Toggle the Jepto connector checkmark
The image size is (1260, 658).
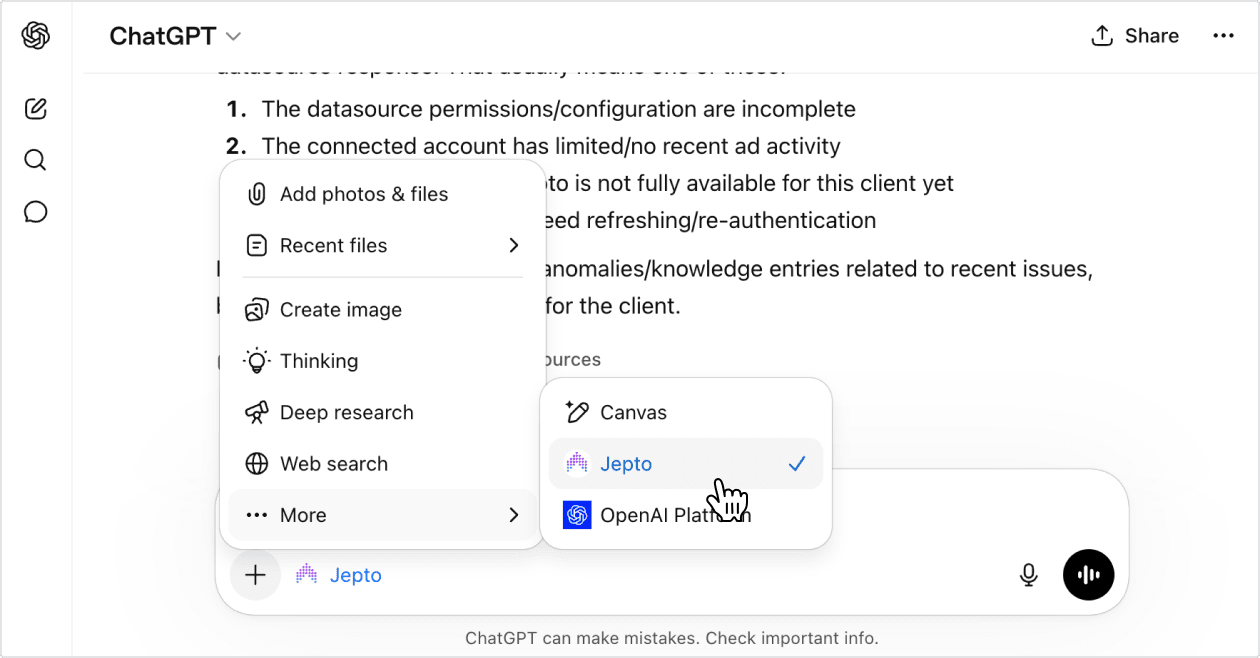797,464
